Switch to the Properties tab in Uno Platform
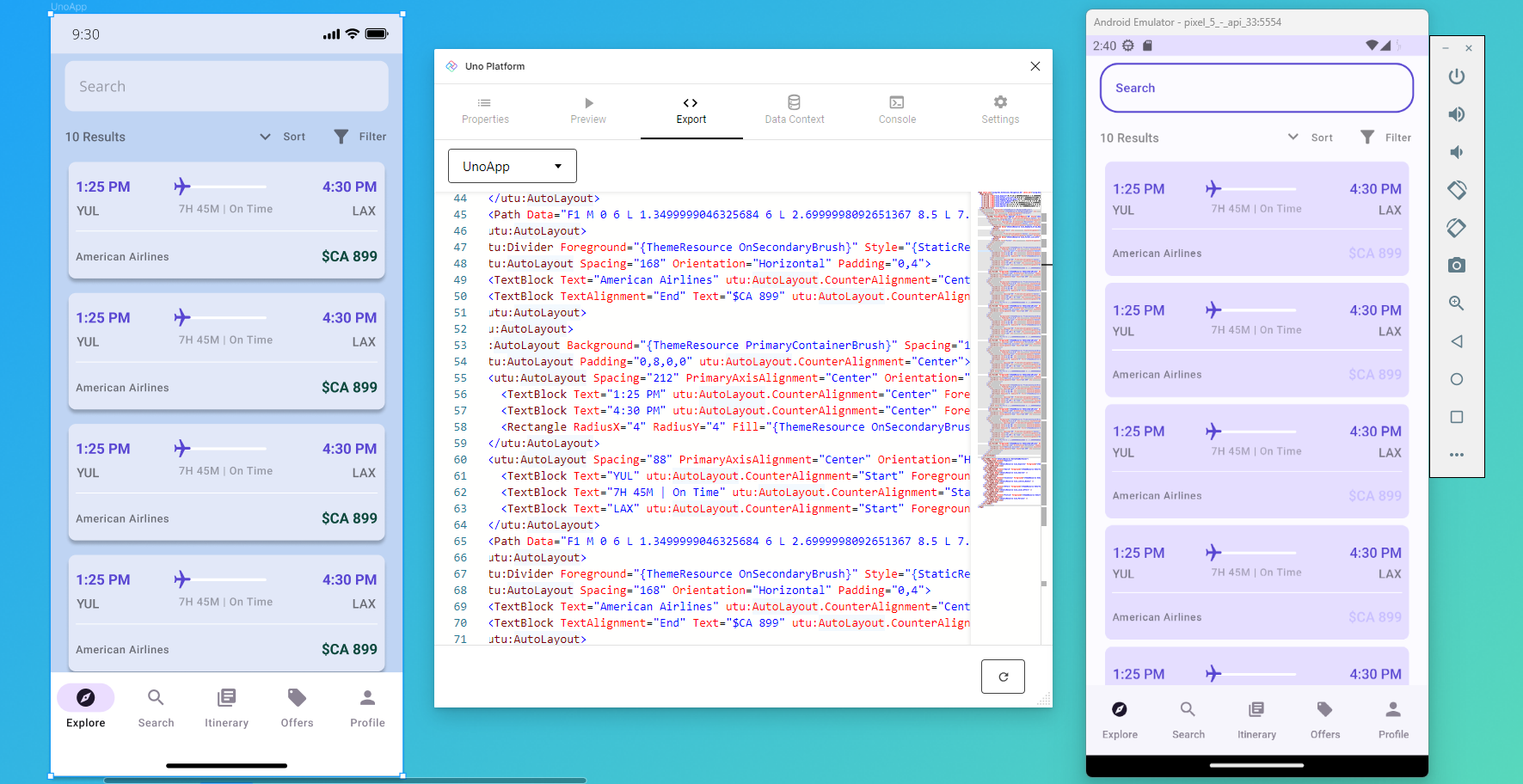 click(484, 110)
